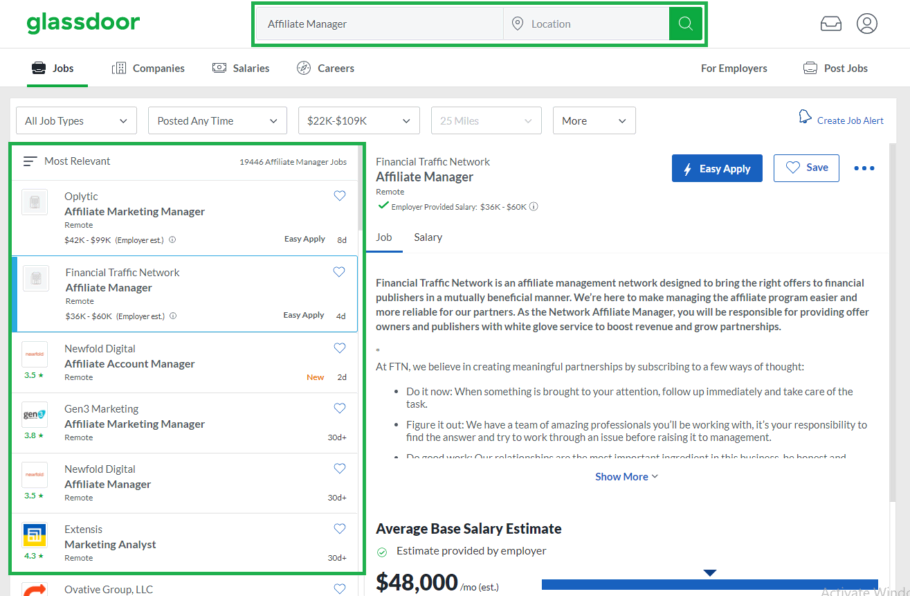
Task: Expand job description with Show More
Action: 626,476
